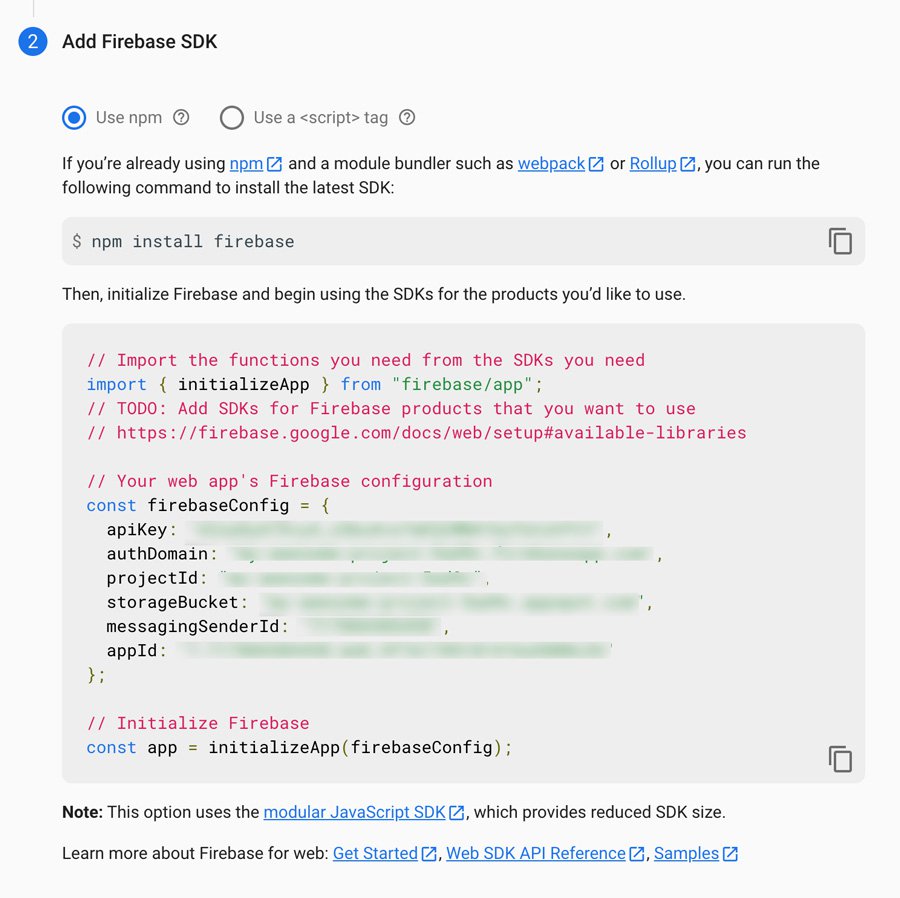Open the Get Started link
Screen dimensions: 900x898
tap(375, 853)
